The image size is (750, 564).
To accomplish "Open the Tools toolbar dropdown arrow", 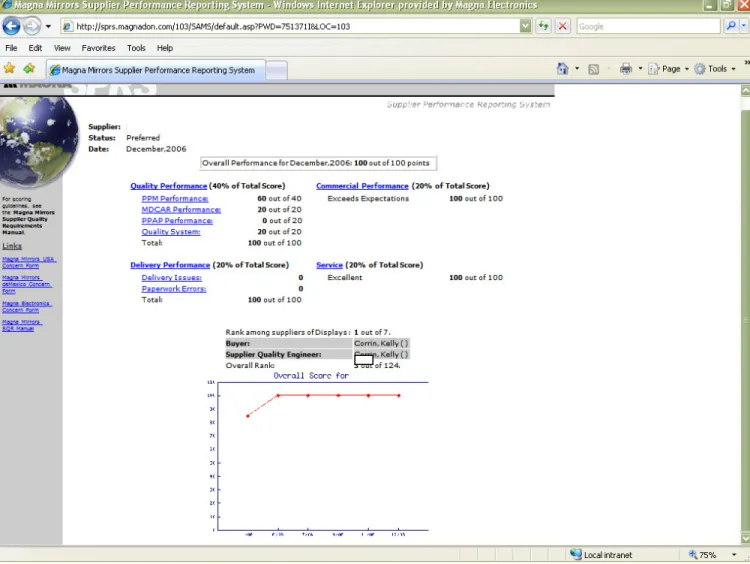I will tap(733, 69).
